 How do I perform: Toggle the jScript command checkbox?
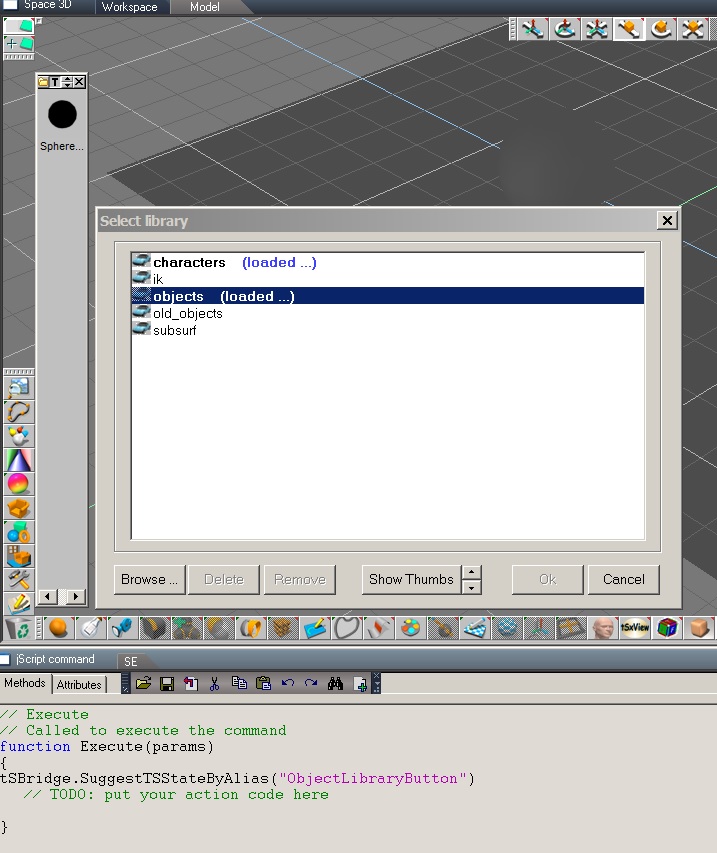(5, 659)
